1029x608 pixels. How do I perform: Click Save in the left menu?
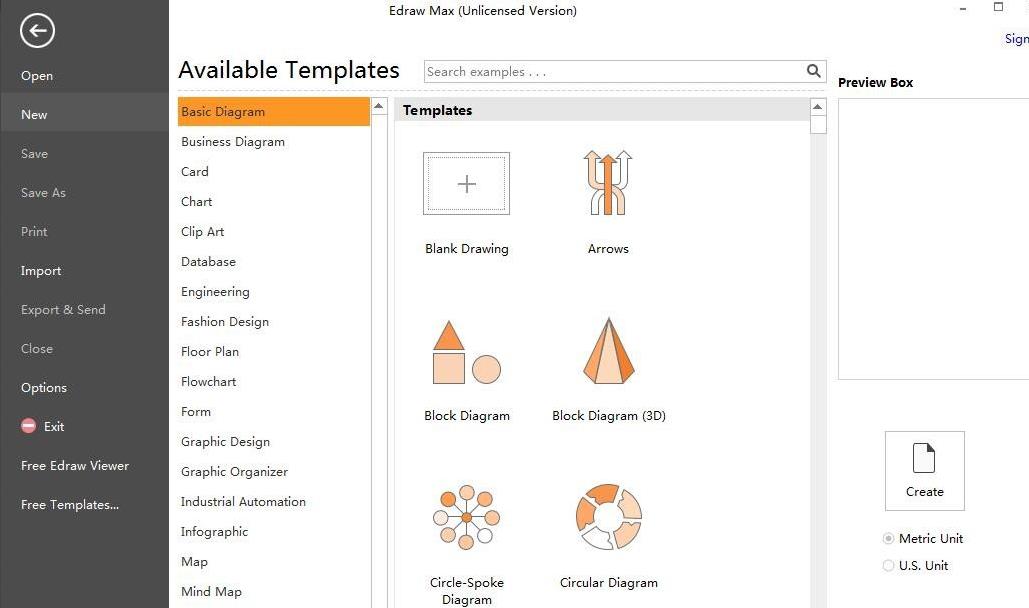tap(34, 154)
